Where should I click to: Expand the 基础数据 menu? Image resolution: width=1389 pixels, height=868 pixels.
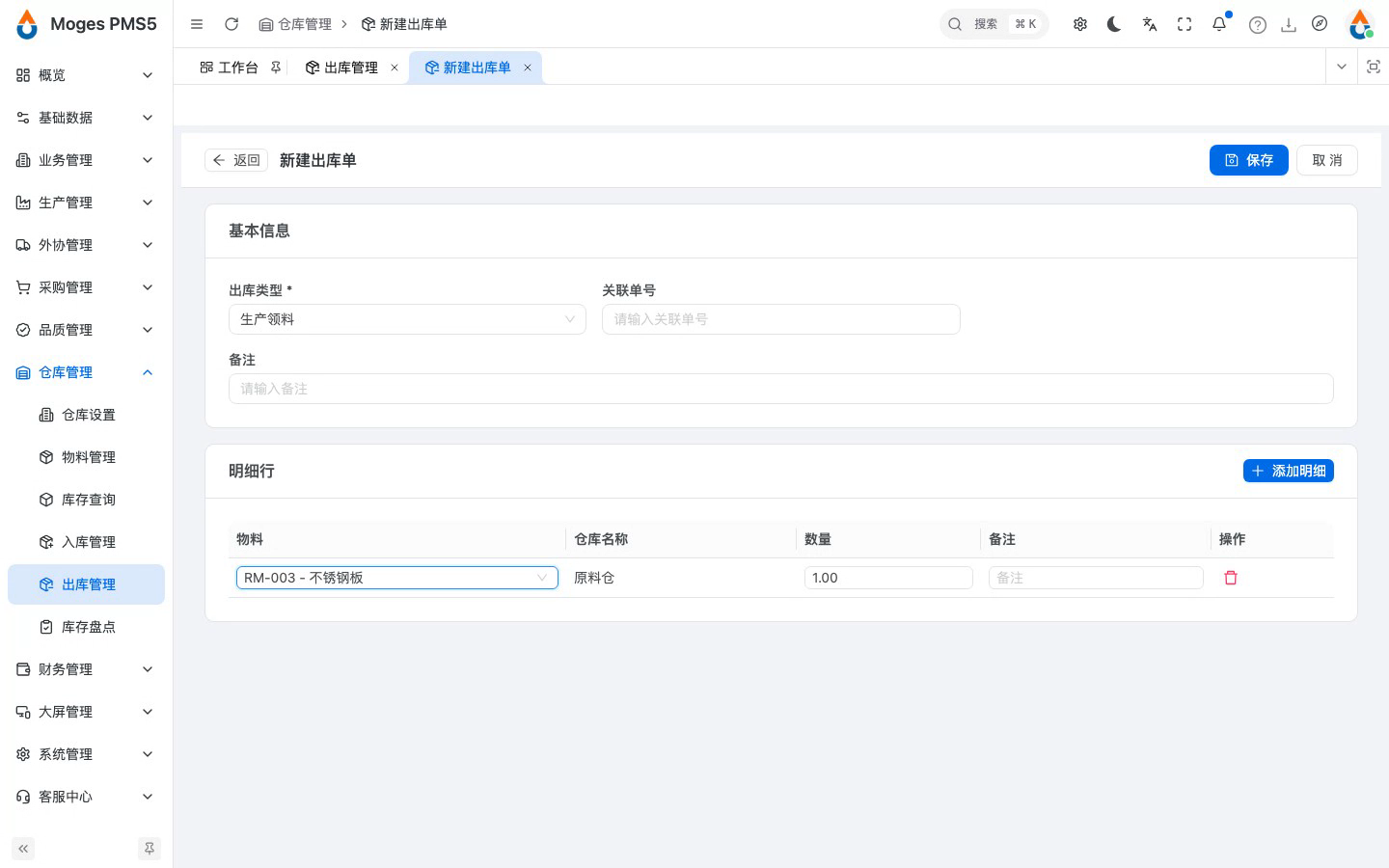pyautogui.click(x=86, y=118)
